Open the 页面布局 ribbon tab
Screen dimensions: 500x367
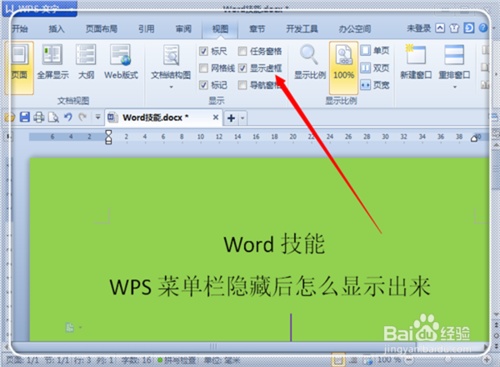pyautogui.click(x=101, y=29)
